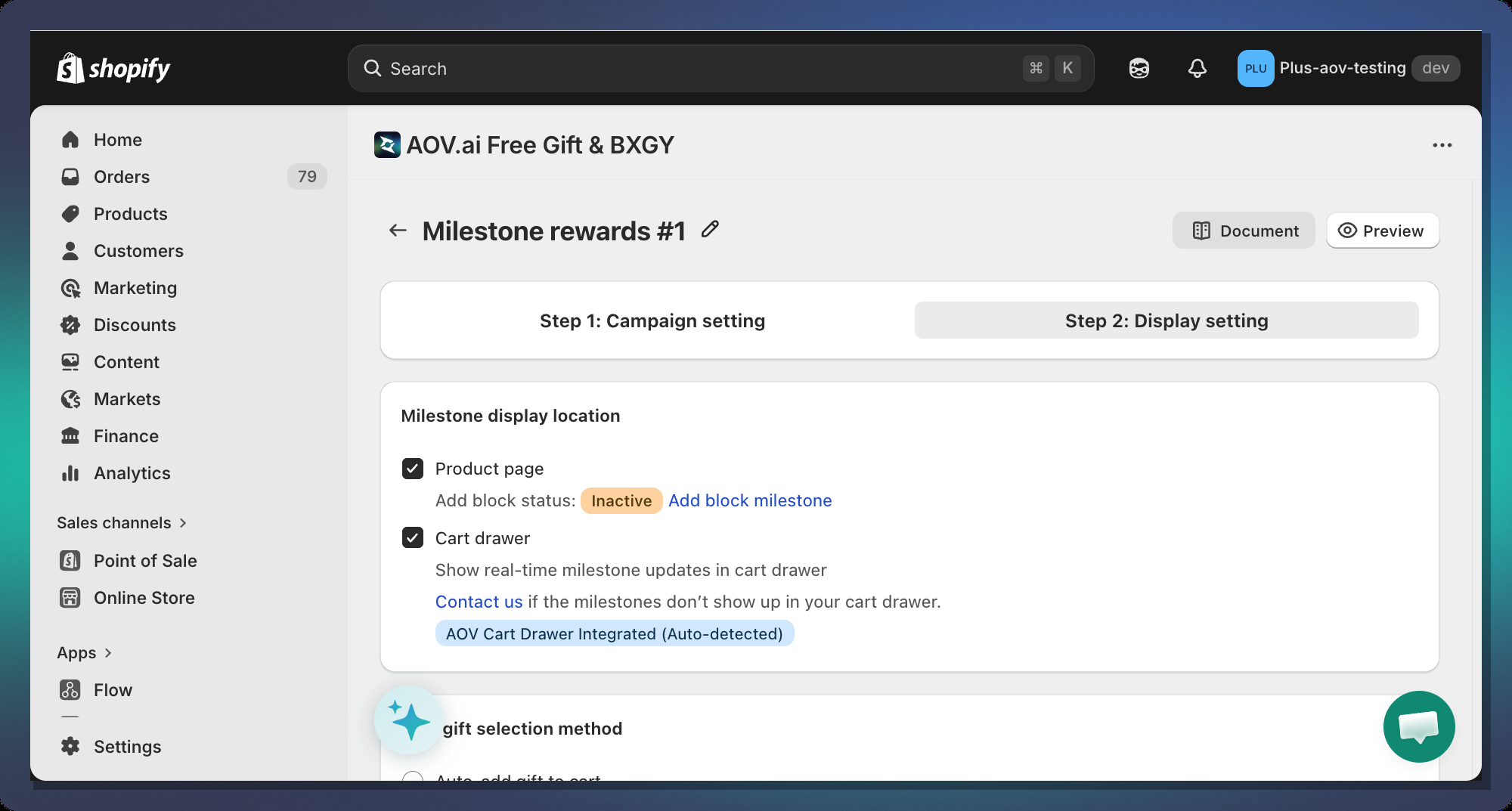Open Orders in the sidebar

tap(122, 177)
